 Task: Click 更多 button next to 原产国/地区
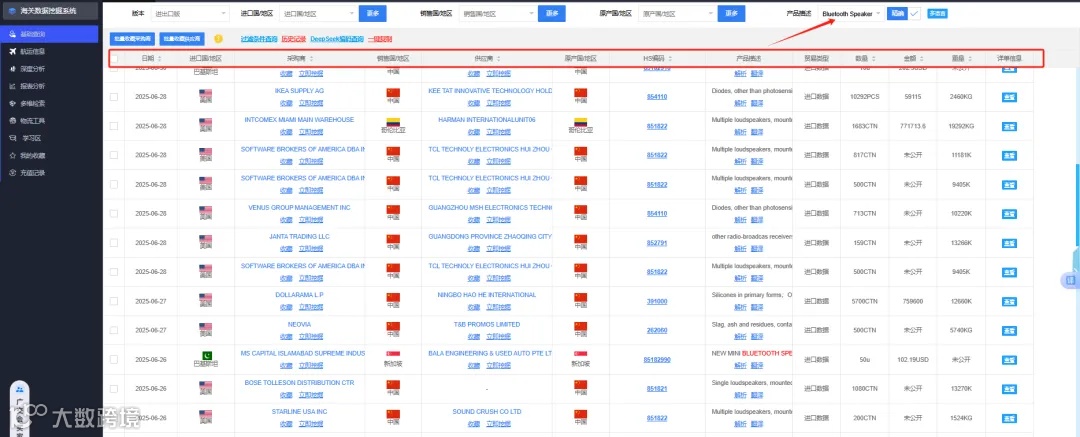(731, 13)
